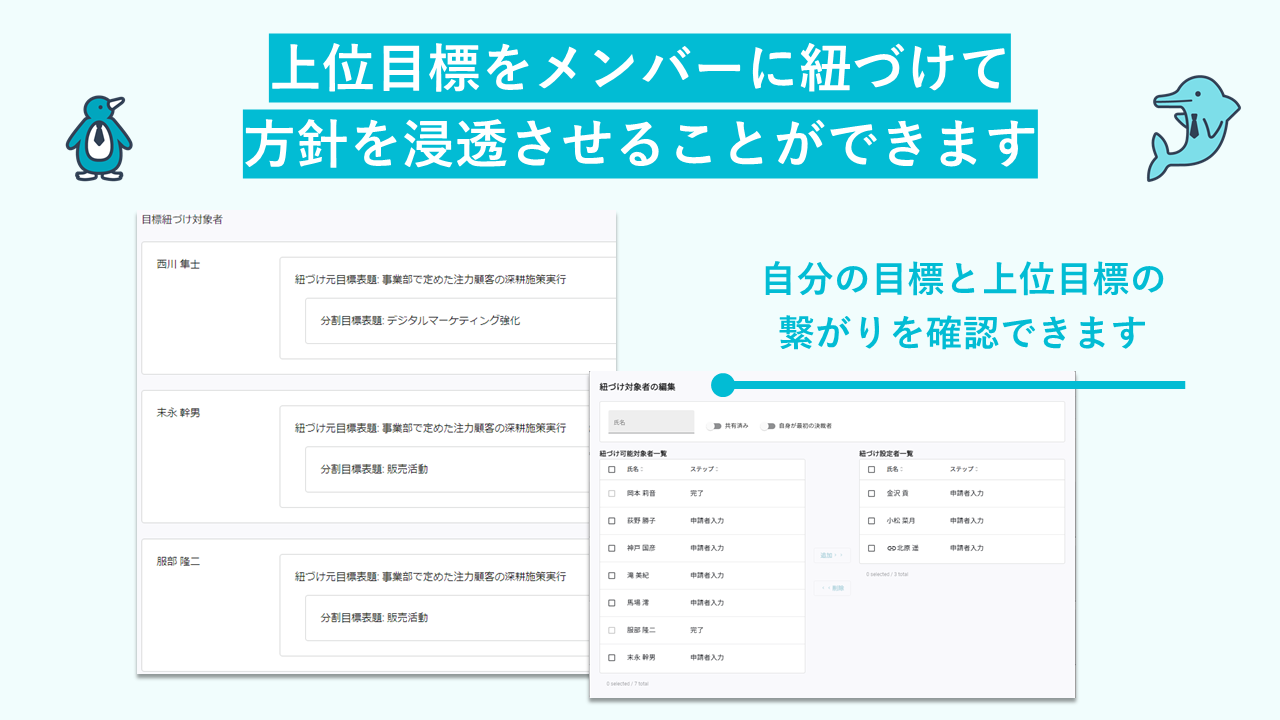Click the penguin mascot icon
1280x720 pixels.
click(98, 138)
